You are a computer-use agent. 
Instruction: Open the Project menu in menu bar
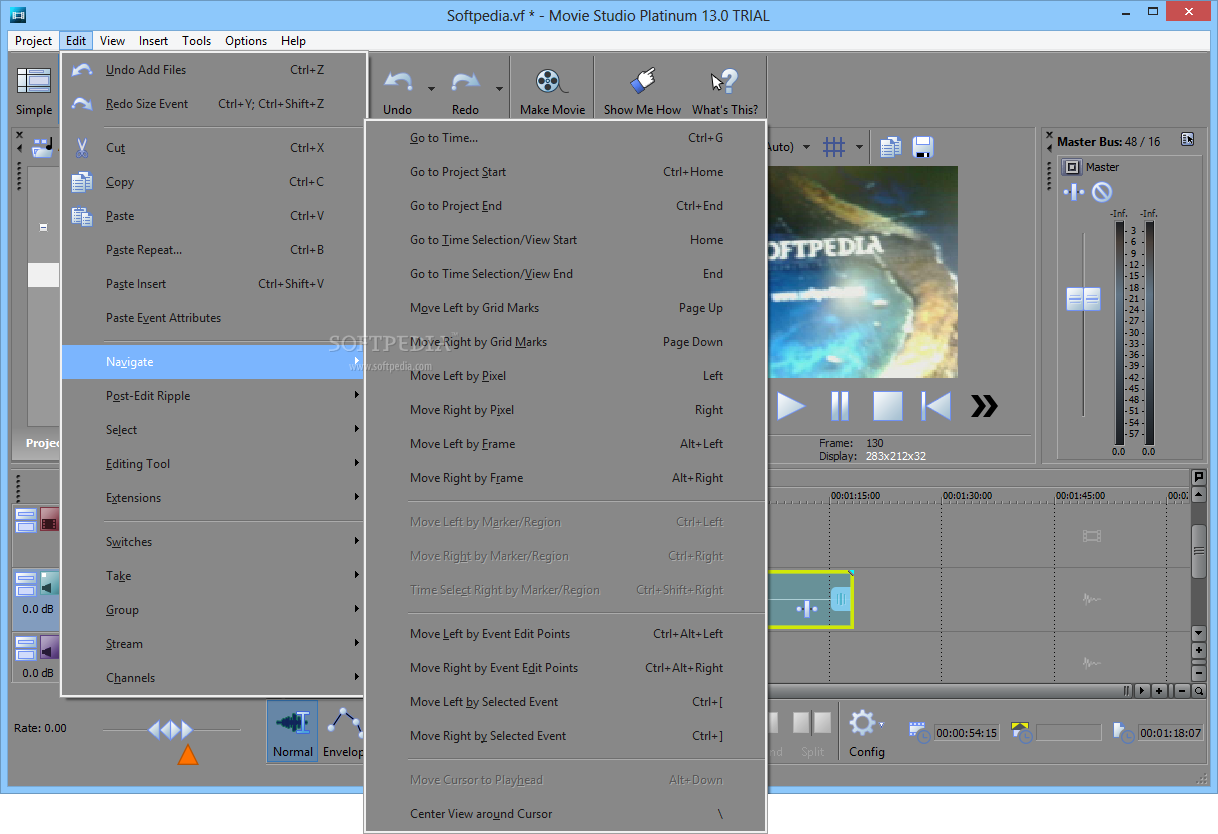pos(34,41)
